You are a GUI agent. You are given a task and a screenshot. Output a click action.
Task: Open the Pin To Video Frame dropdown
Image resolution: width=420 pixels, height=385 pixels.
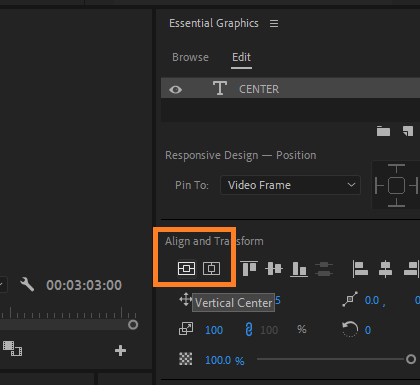(x=290, y=185)
